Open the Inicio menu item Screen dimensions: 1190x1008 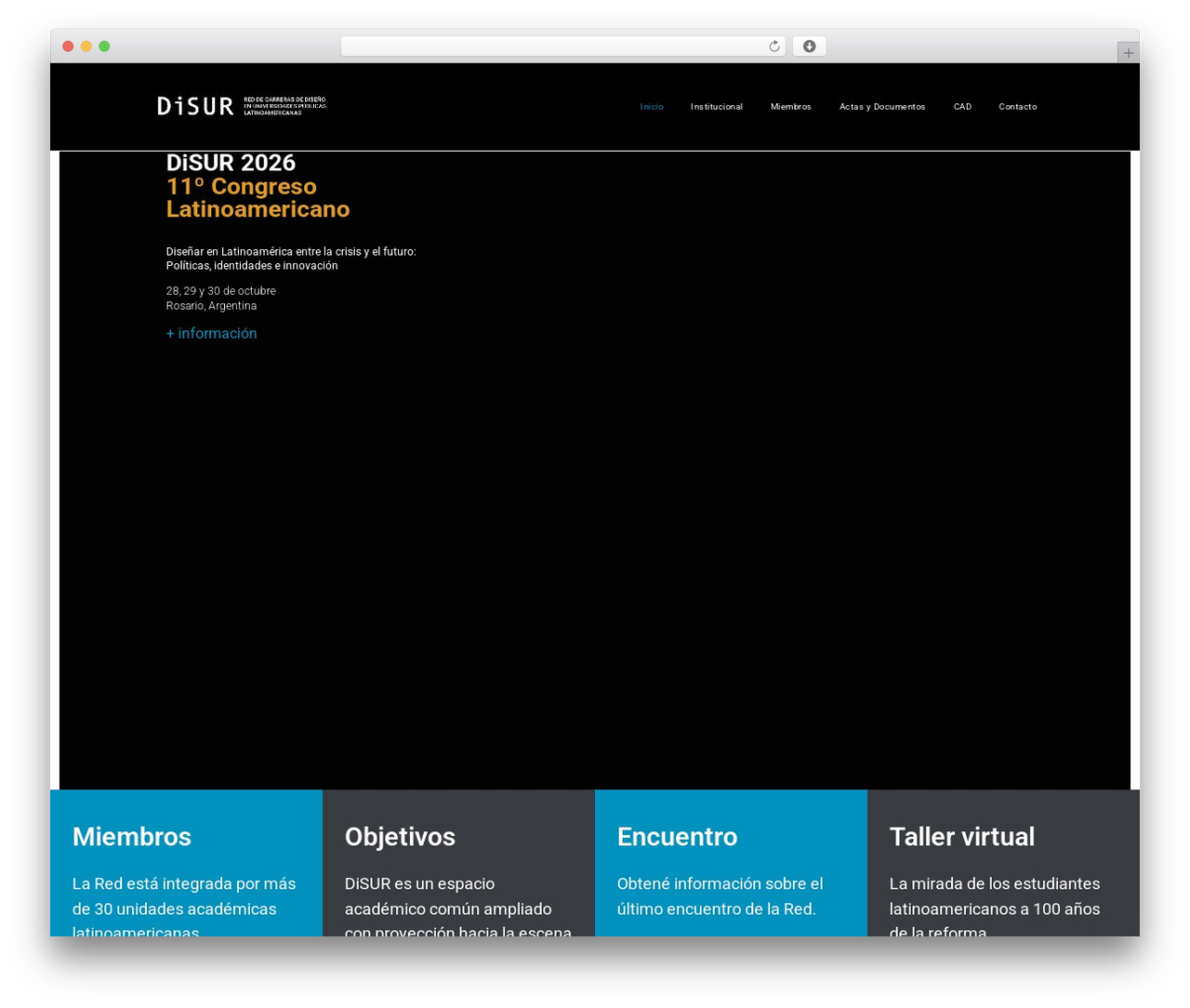652,107
